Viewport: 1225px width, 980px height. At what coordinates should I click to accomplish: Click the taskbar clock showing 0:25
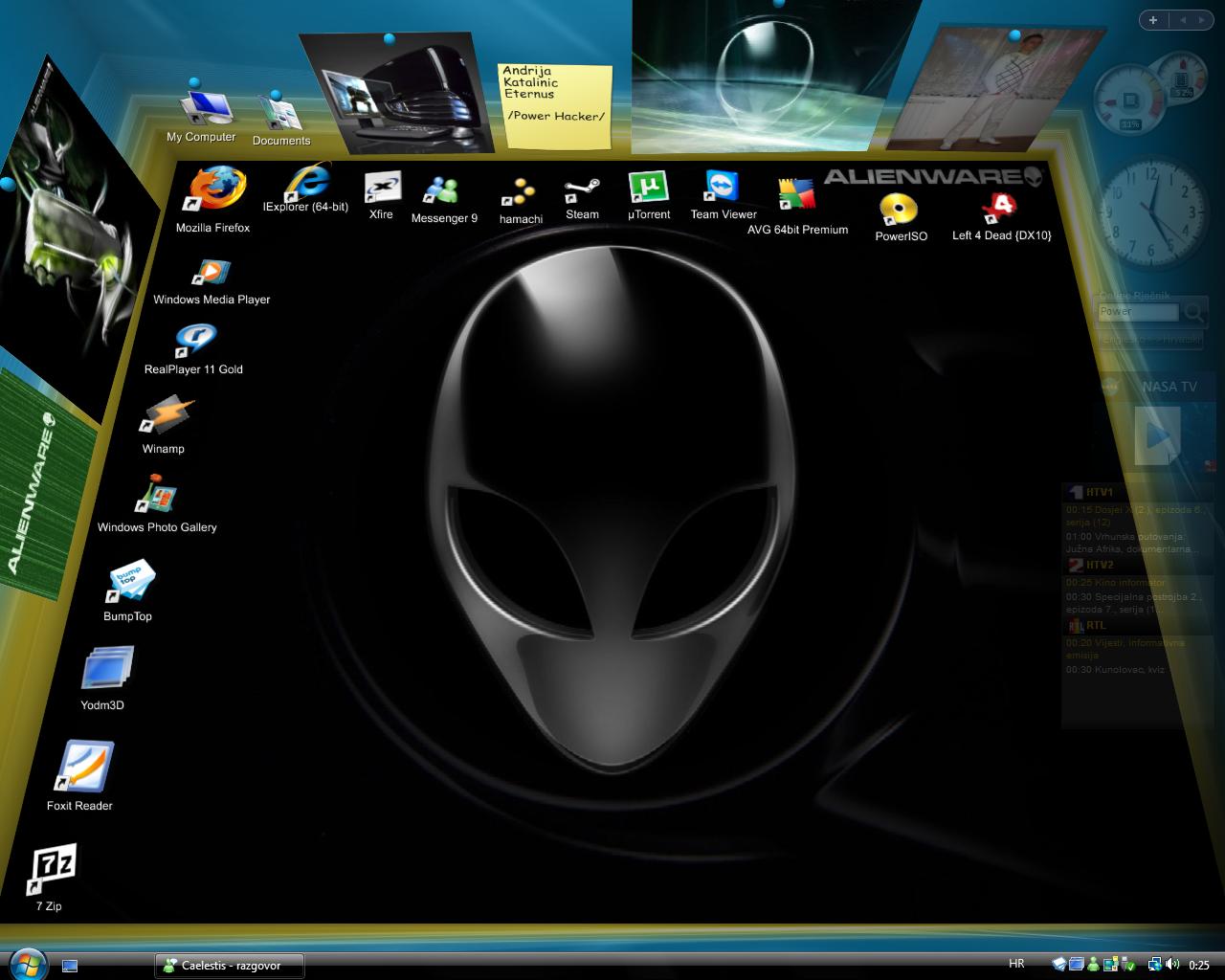1199,965
